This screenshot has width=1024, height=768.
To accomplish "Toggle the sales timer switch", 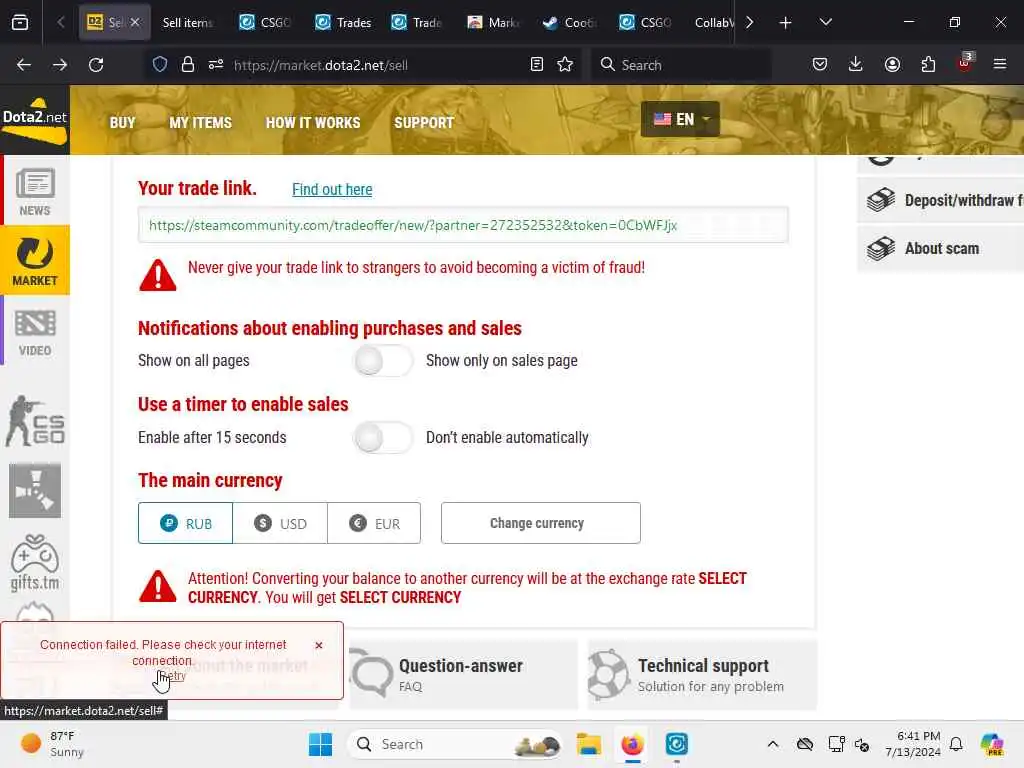I will pos(383,438).
